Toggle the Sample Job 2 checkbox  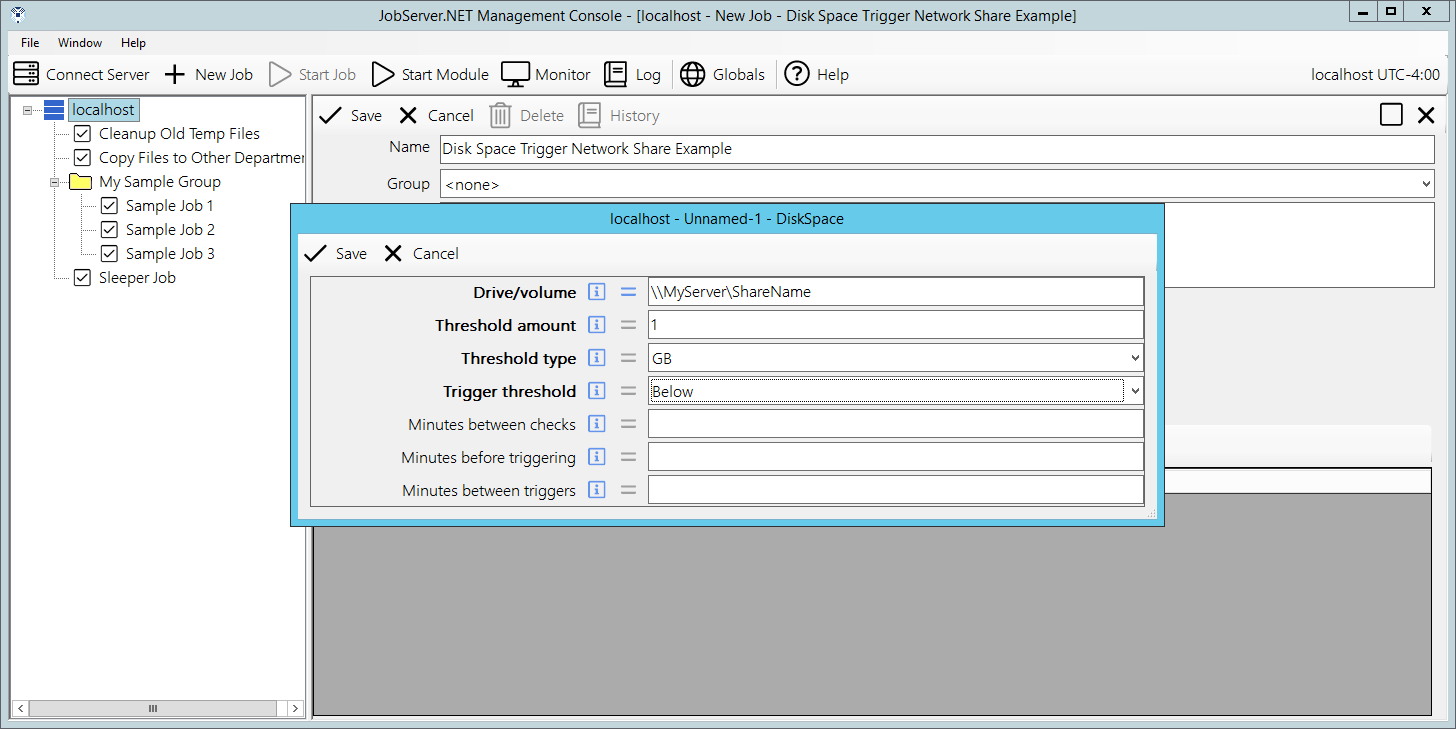click(x=110, y=230)
